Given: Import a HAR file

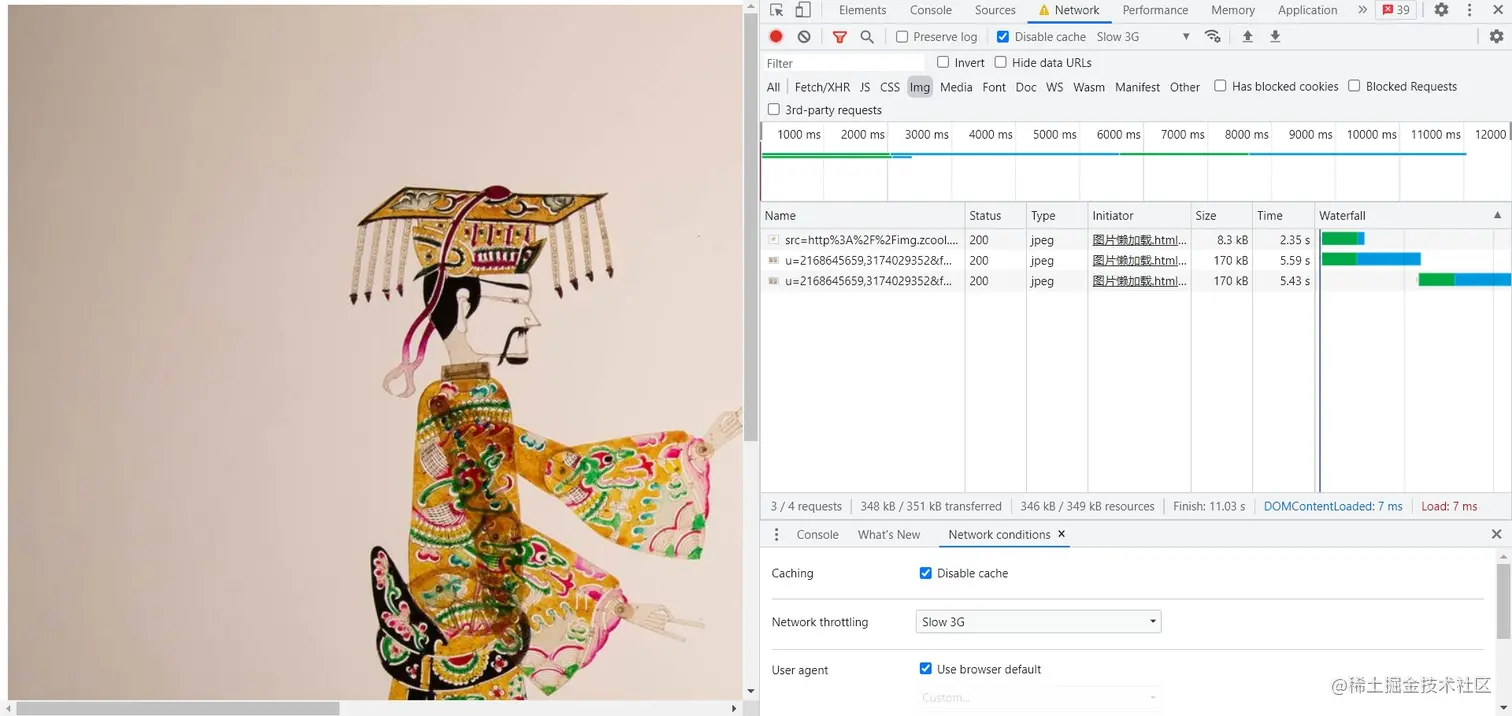Looking at the screenshot, I should [x=1246, y=36].
